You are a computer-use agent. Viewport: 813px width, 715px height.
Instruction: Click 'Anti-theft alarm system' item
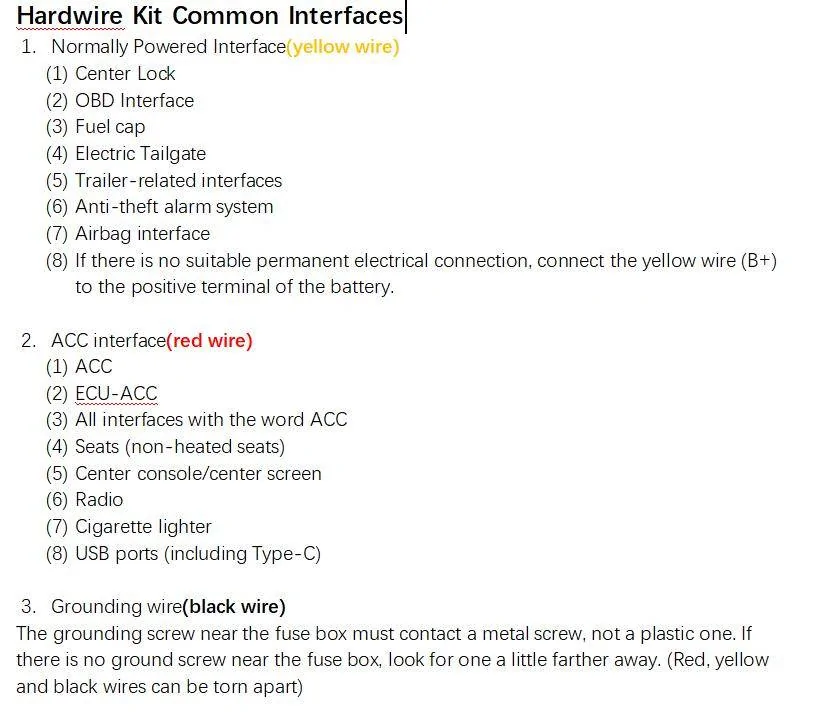[x=174, y=207]
